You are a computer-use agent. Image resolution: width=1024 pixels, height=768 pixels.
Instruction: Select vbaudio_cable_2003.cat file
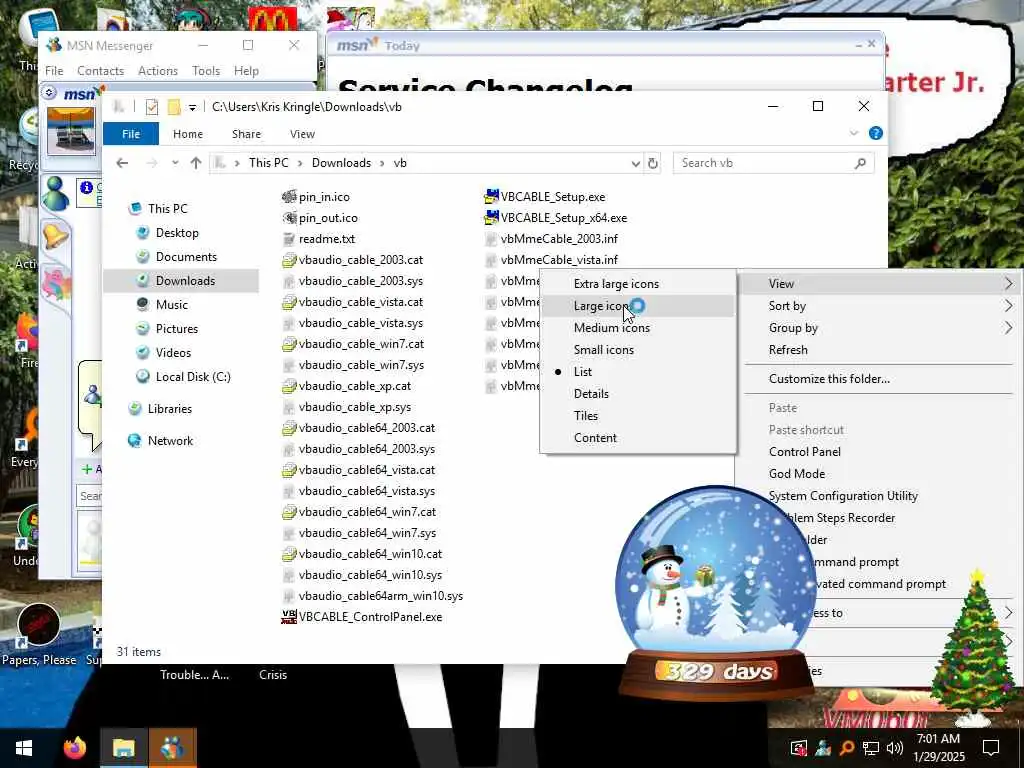[x=353, y=260]
